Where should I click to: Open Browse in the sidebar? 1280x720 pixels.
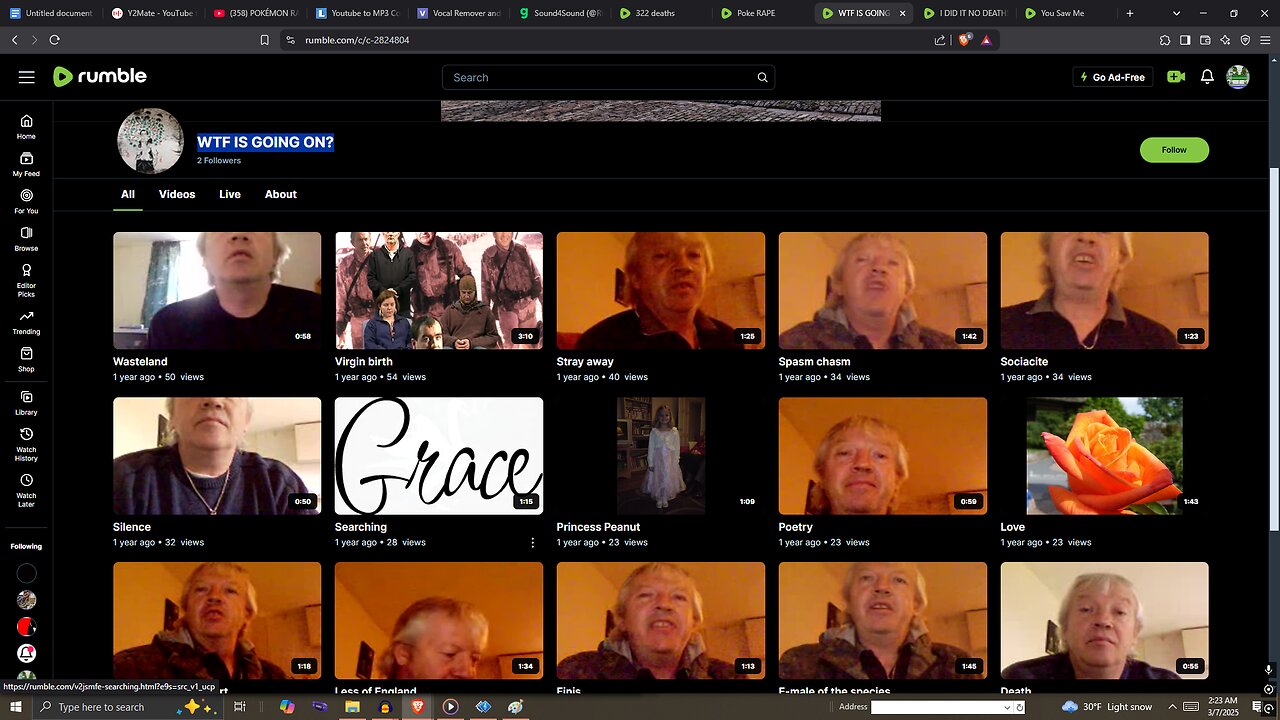click(x=26, y=239)
